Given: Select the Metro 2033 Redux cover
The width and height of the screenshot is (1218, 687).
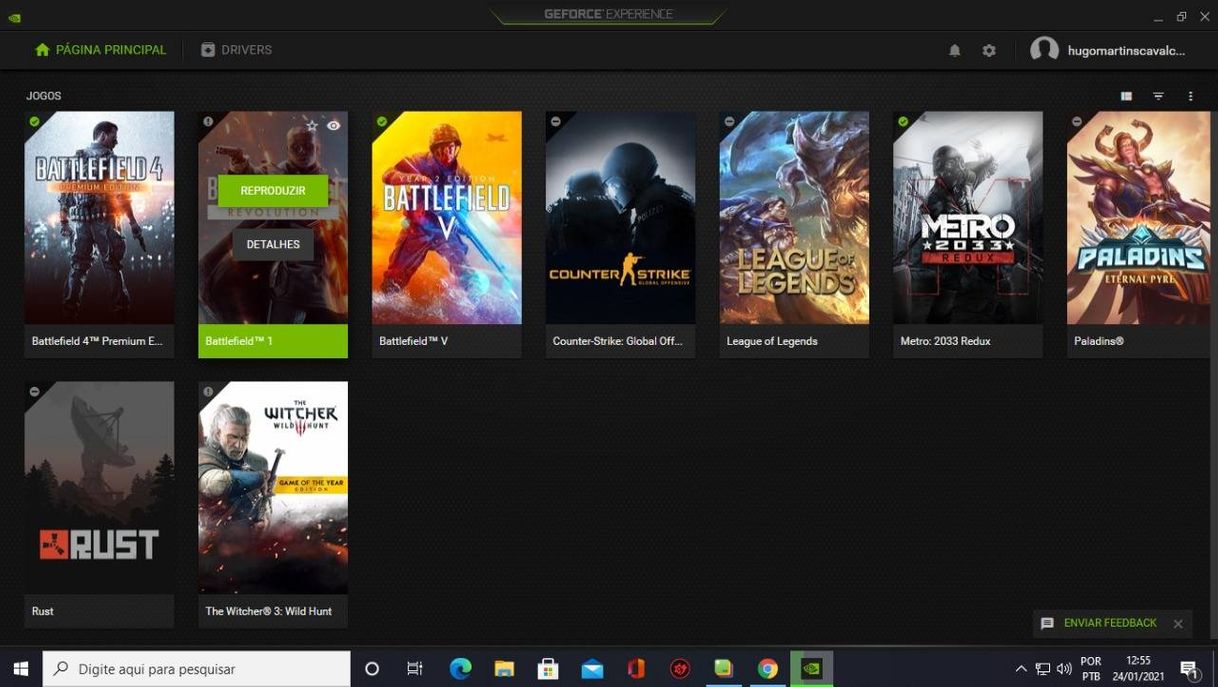Looking at the screenshot, I should 968,218.
